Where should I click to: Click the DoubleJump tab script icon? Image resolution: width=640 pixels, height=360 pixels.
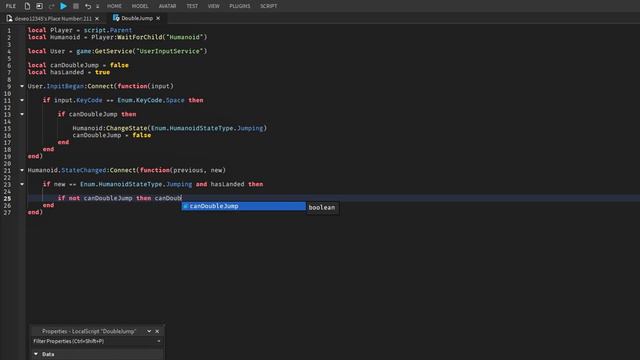(116, 18)
